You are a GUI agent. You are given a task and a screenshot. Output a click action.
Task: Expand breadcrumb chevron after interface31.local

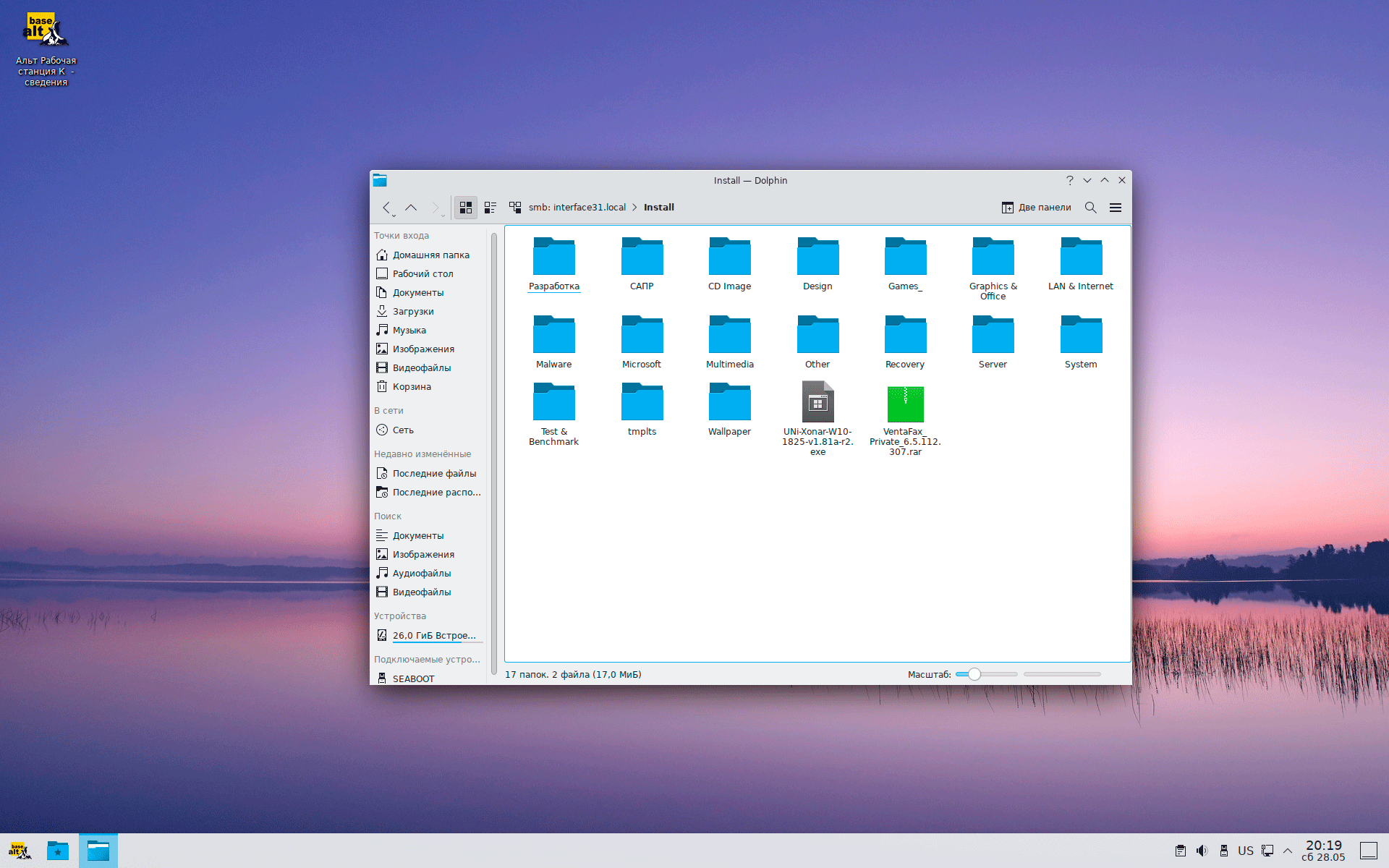tap(634, 208)
